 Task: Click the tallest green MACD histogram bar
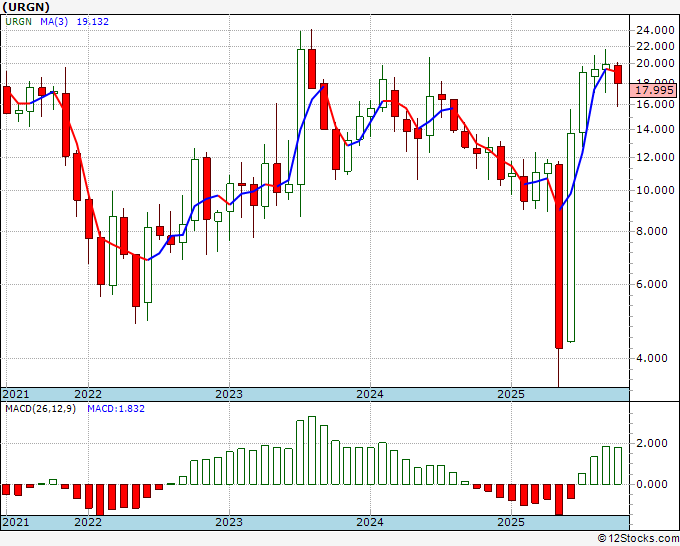[x=312, y=451]
